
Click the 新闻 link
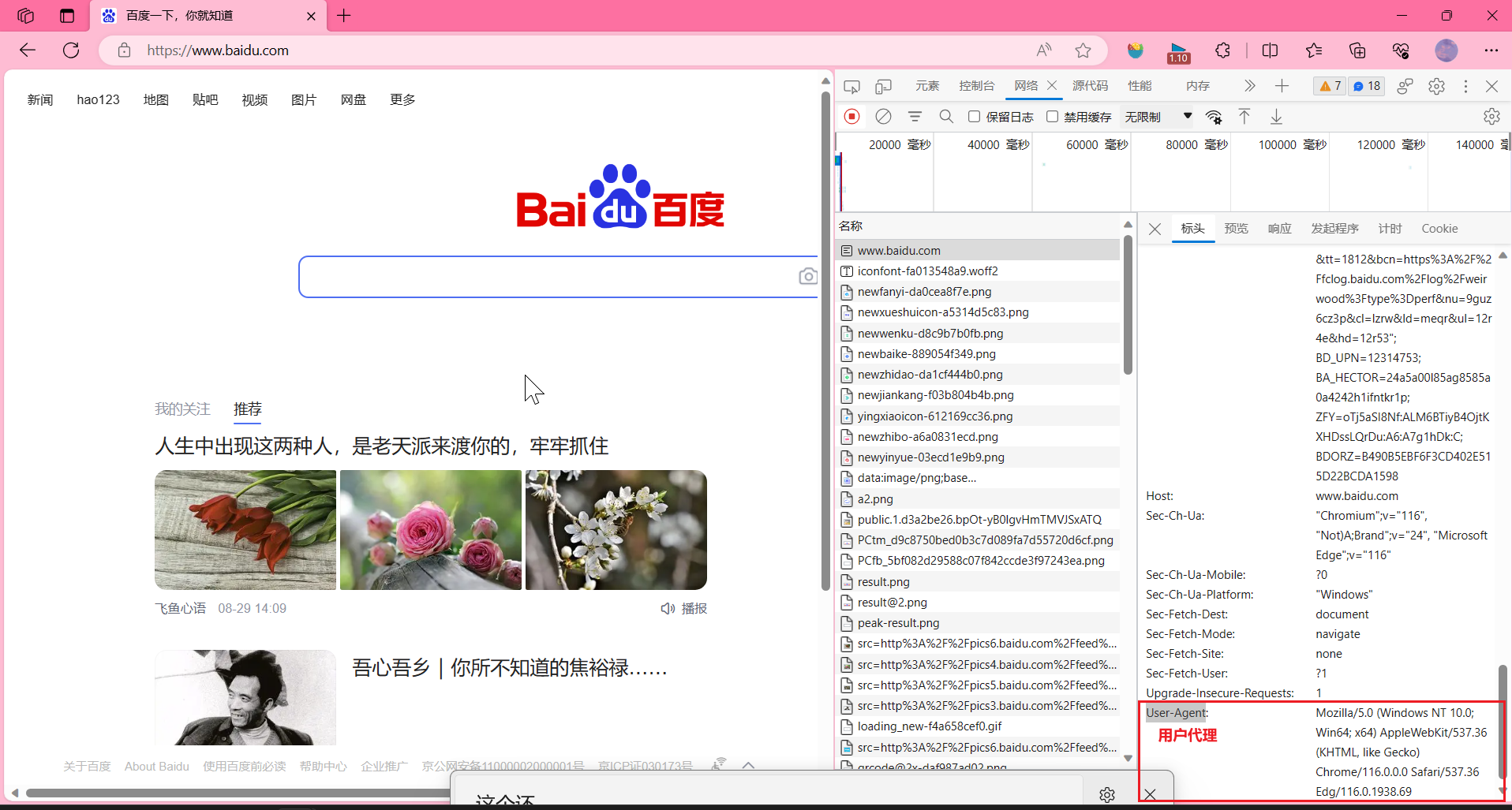pos(40,99)
